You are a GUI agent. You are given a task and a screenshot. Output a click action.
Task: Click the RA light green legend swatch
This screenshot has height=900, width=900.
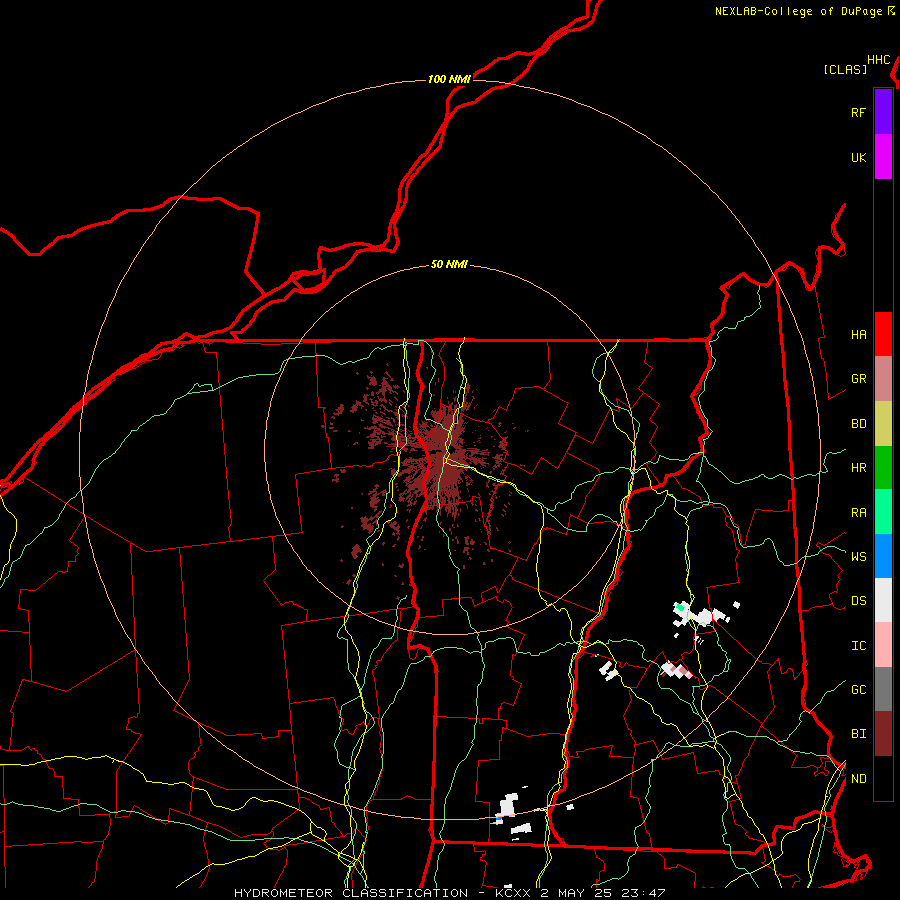coord(883,512)
